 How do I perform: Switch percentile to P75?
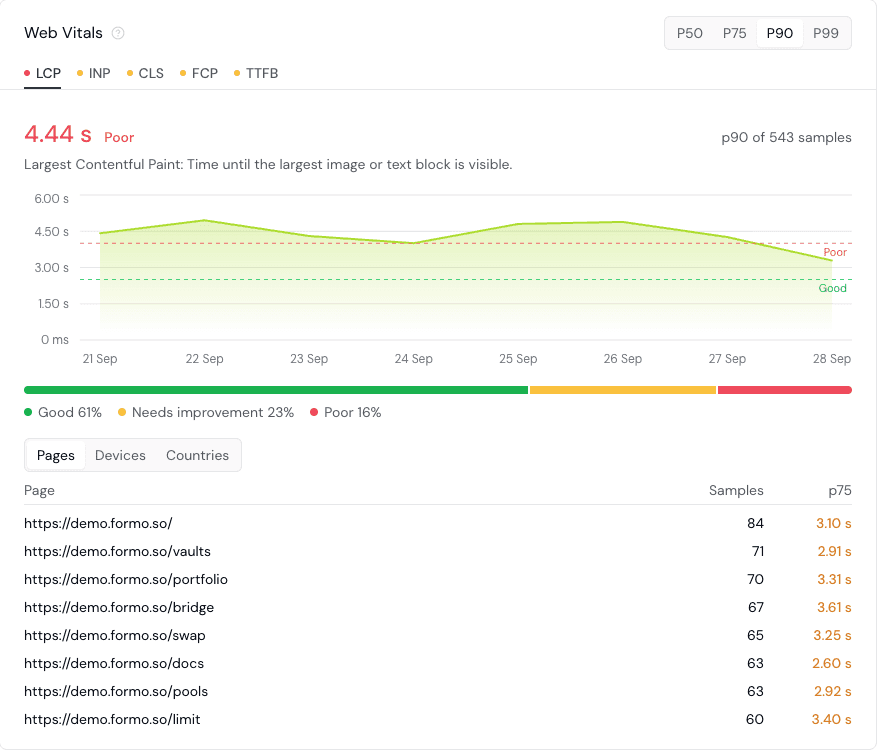pos(734,33)
